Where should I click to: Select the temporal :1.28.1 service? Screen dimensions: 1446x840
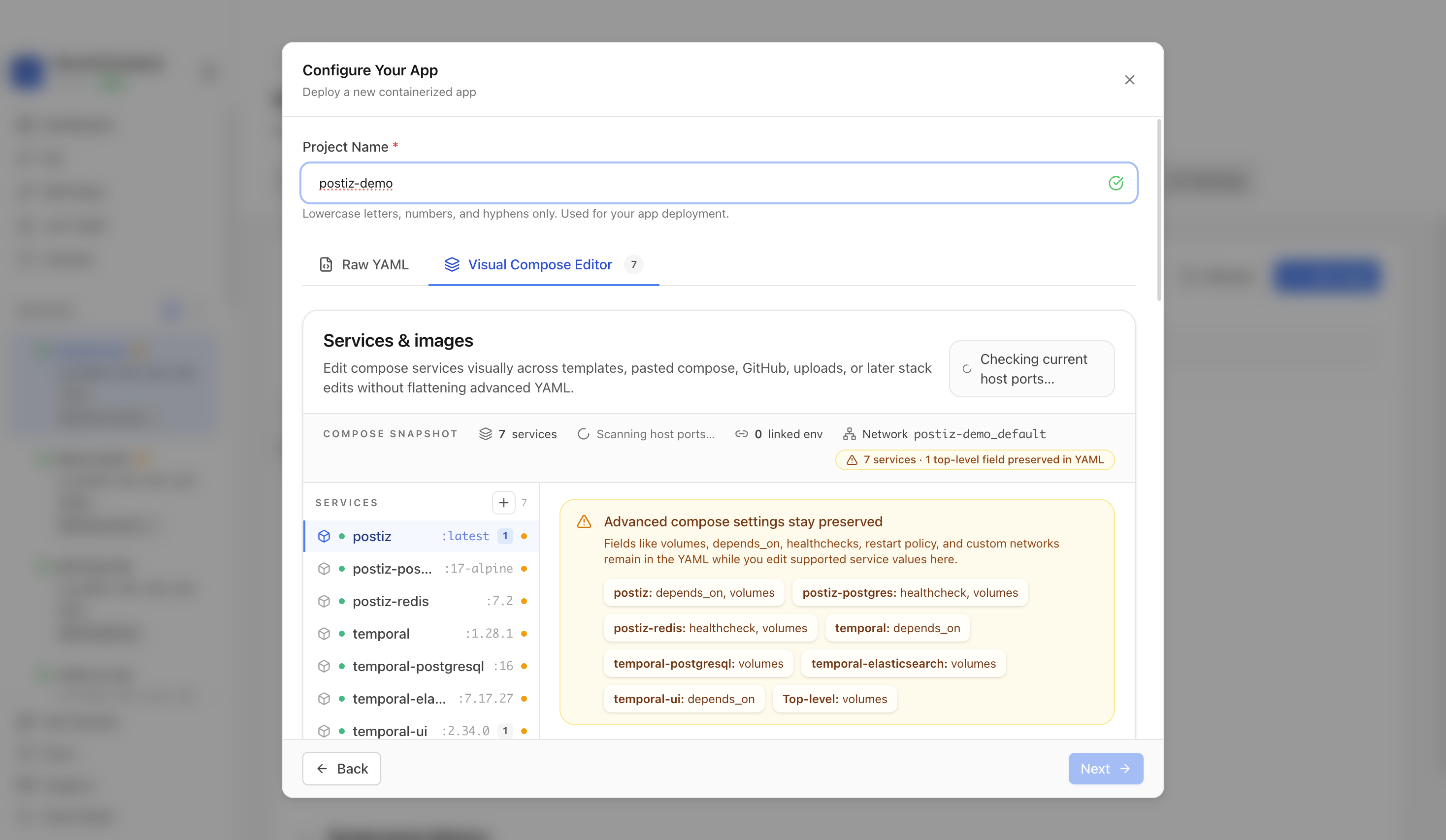click(x=421, y=633)
